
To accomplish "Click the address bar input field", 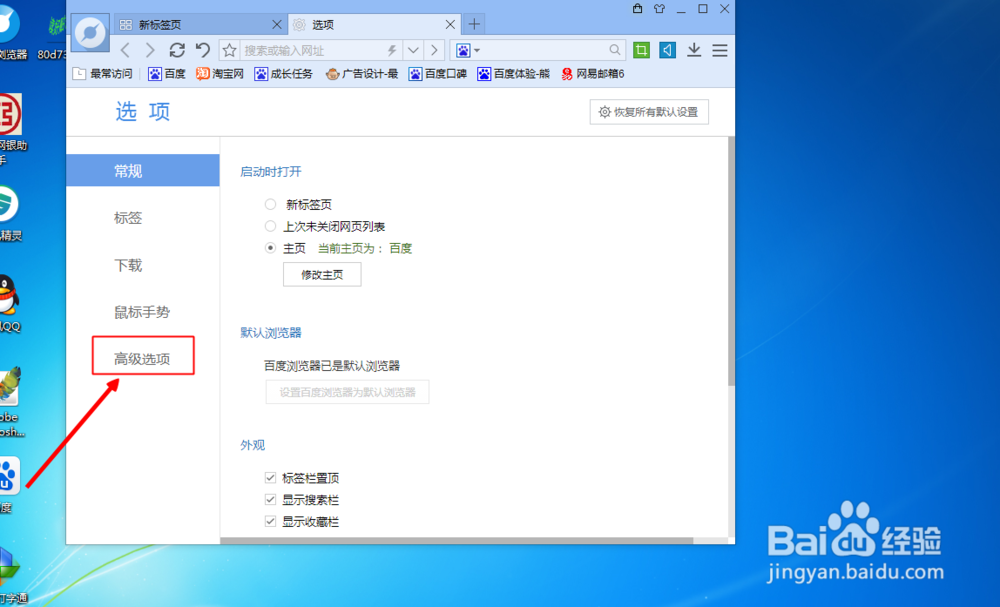I will pyautogui.click(x=312, y=50).
